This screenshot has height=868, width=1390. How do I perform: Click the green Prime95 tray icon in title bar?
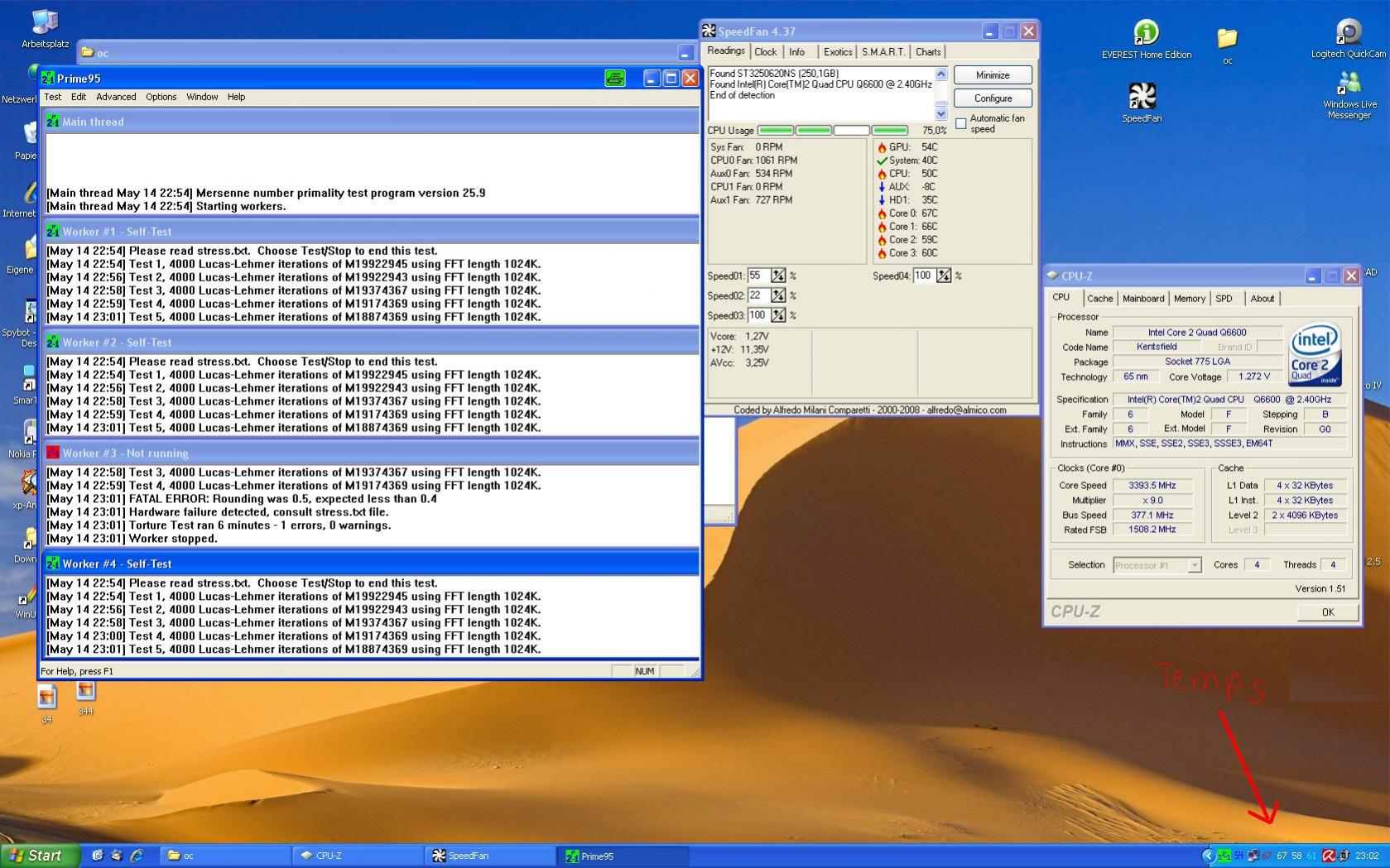(614, 79)
